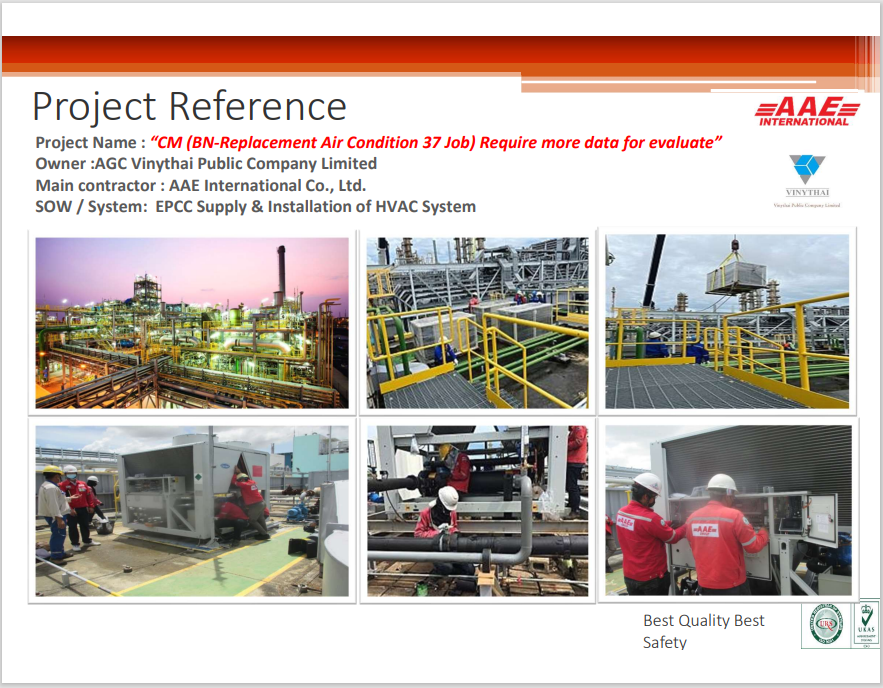Select the photo of crane lifting HVAC unit
The height and width of the screenshot is (688, 883).
point(727,322)
